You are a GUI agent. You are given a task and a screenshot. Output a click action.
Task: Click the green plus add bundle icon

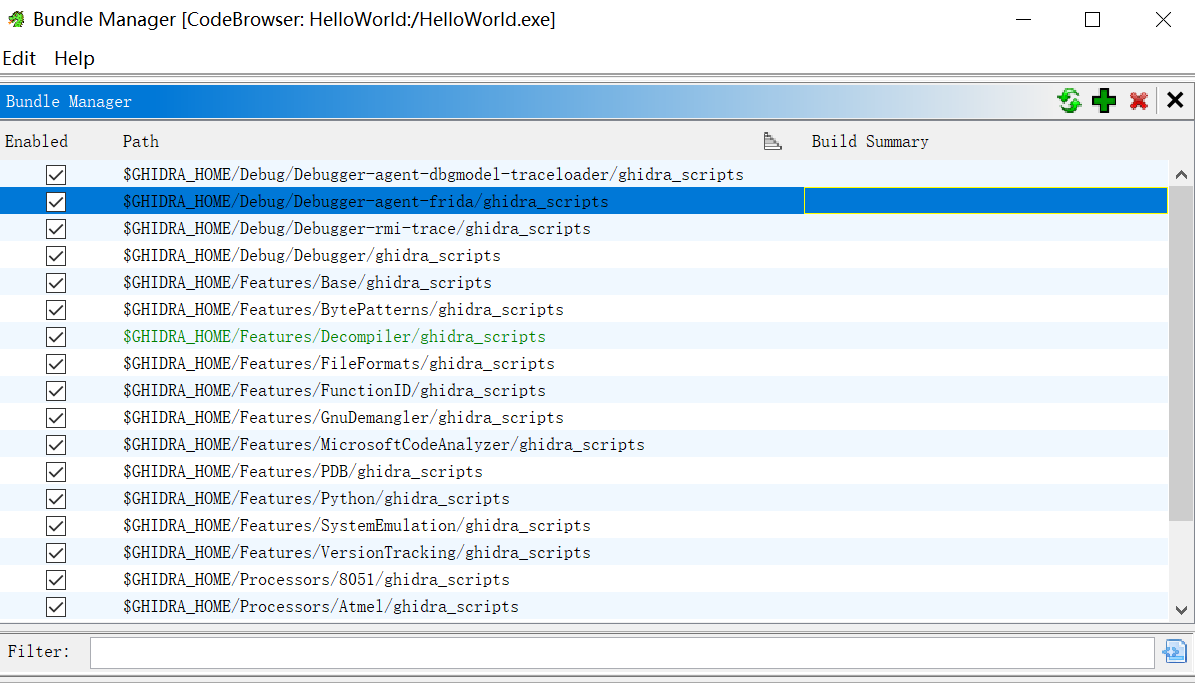tap(1104, 101)
